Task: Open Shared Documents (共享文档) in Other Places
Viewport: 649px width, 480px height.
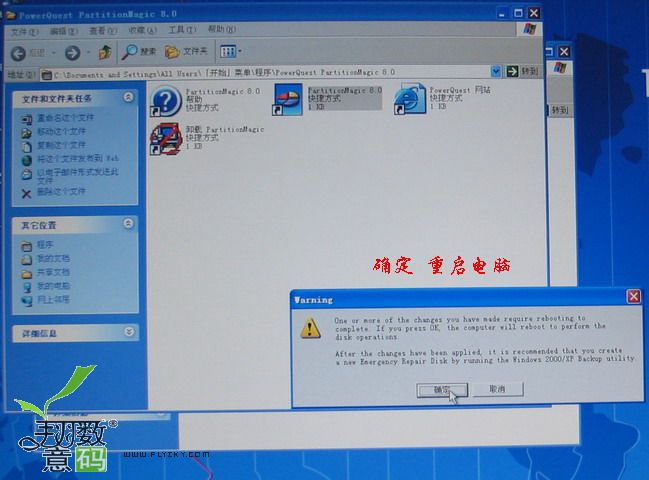Action: (53, 272)
